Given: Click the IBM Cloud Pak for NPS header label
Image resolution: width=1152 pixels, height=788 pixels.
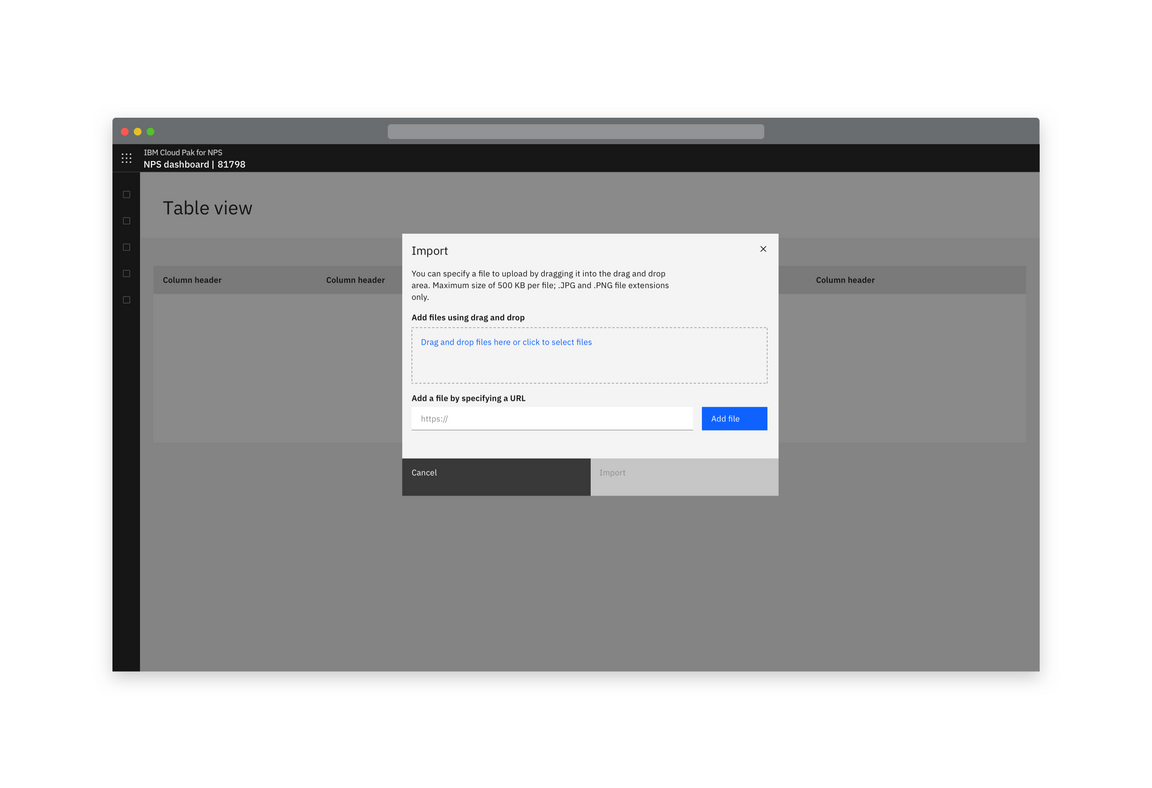Looking at the screenshot, I should pyautogui.click(x=182, y=152).
